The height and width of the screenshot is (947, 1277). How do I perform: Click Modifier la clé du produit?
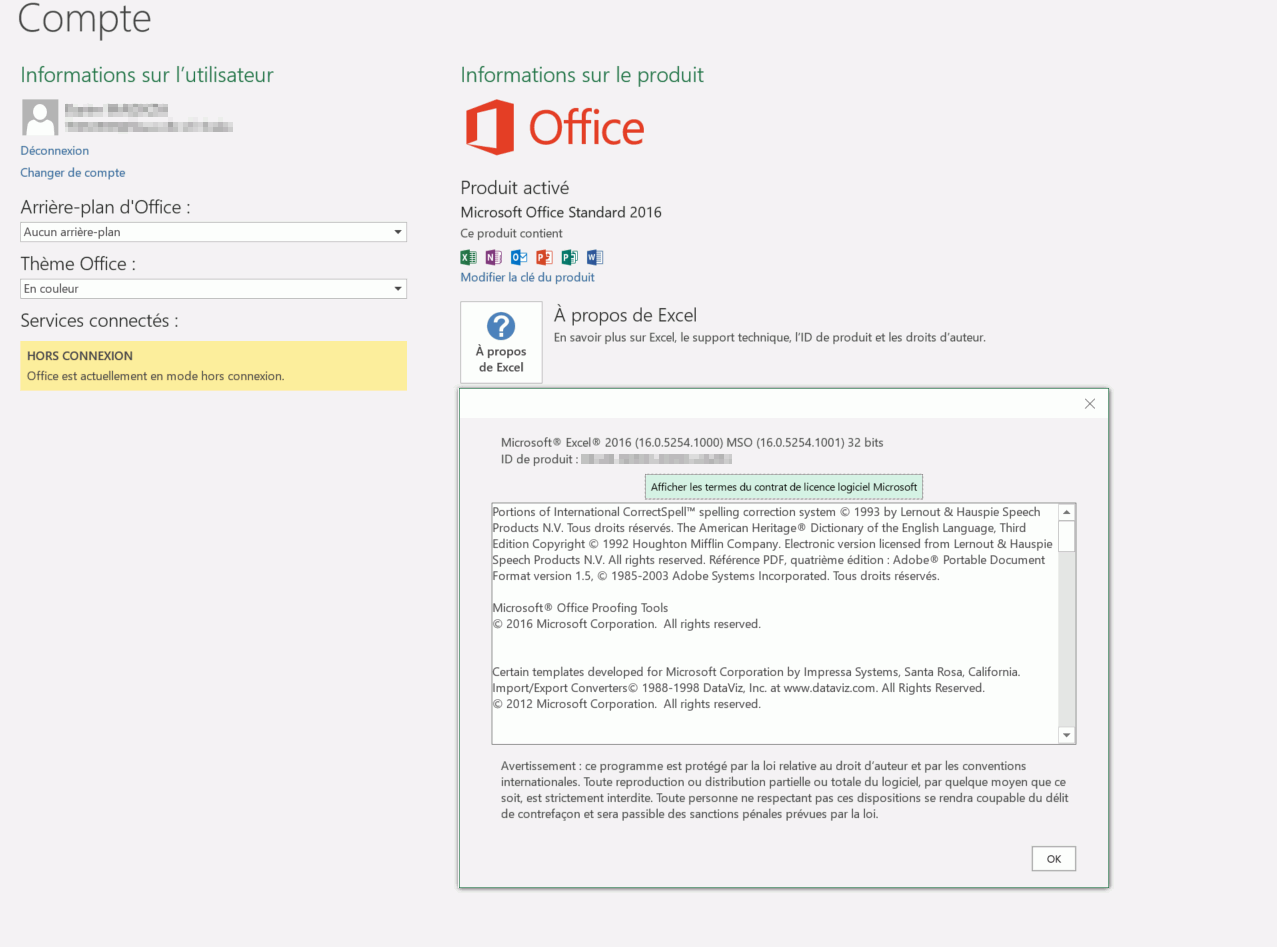(x=527, y=278)
